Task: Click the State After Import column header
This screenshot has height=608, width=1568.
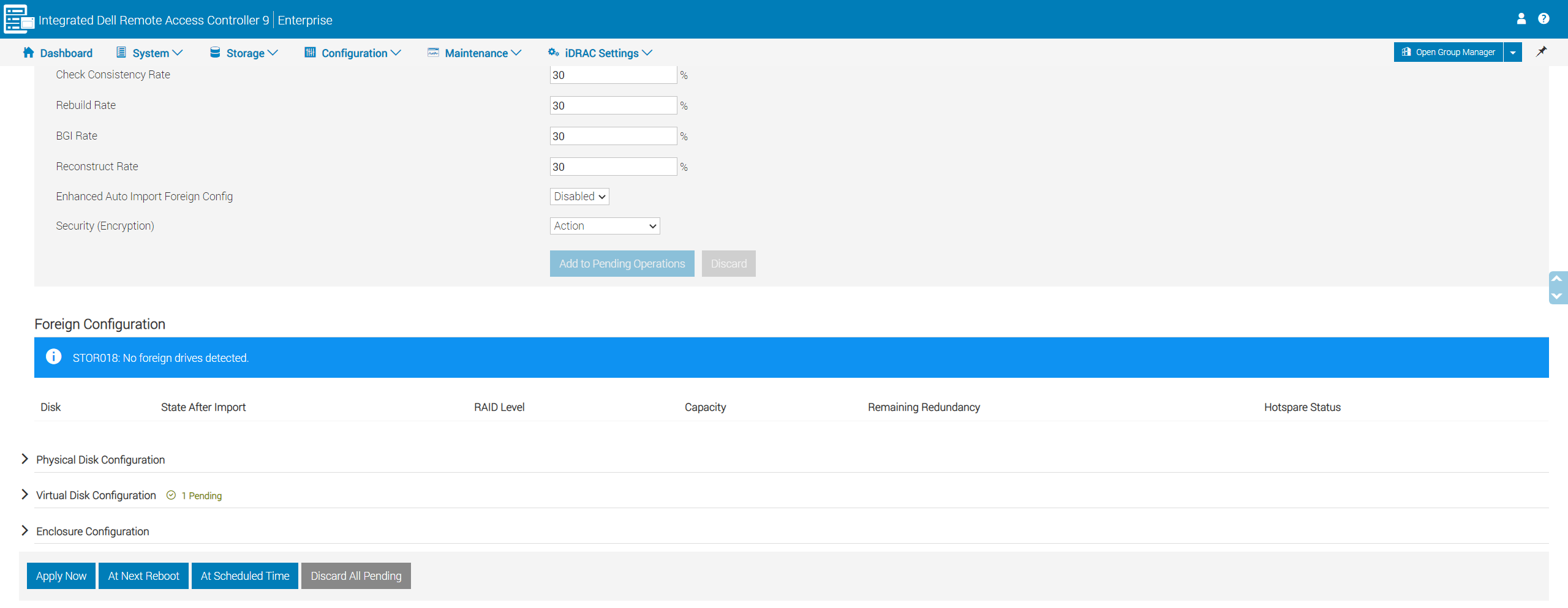Action: tap(203, 407)
